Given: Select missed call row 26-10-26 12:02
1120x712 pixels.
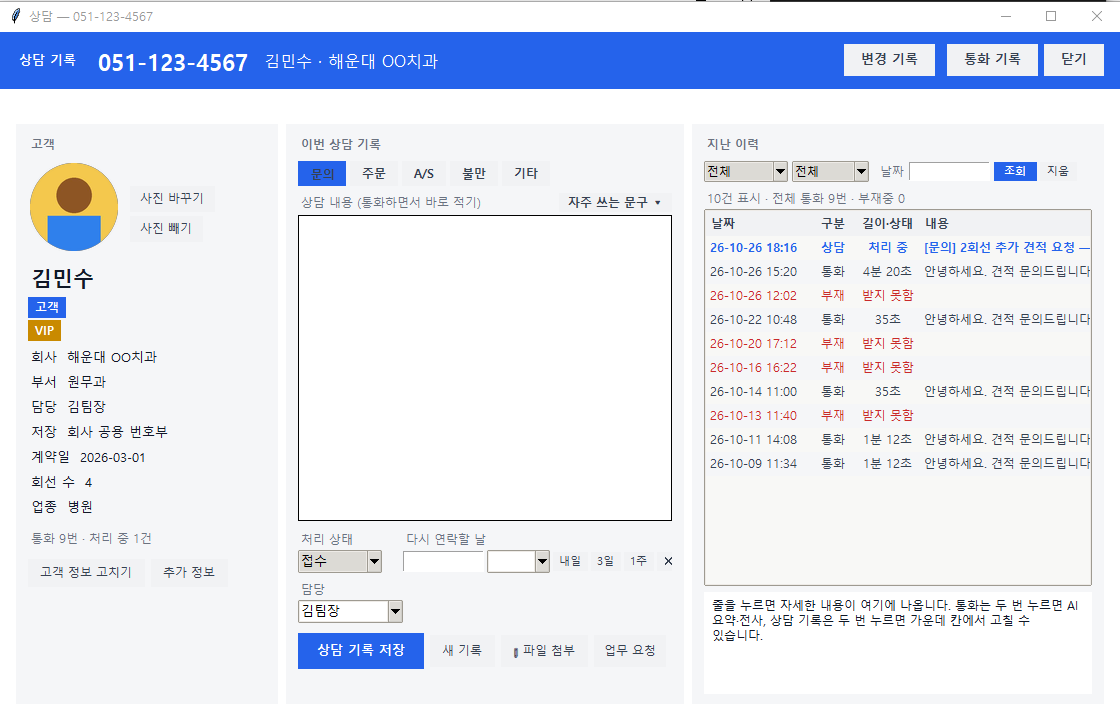Looking at the screenshot, I should (898, 296).
